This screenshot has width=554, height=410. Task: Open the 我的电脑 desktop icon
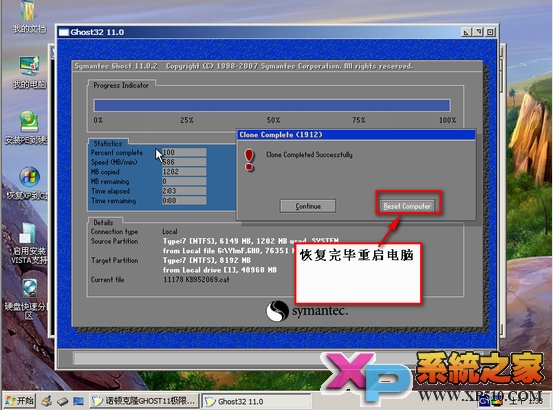pos(29,72)
